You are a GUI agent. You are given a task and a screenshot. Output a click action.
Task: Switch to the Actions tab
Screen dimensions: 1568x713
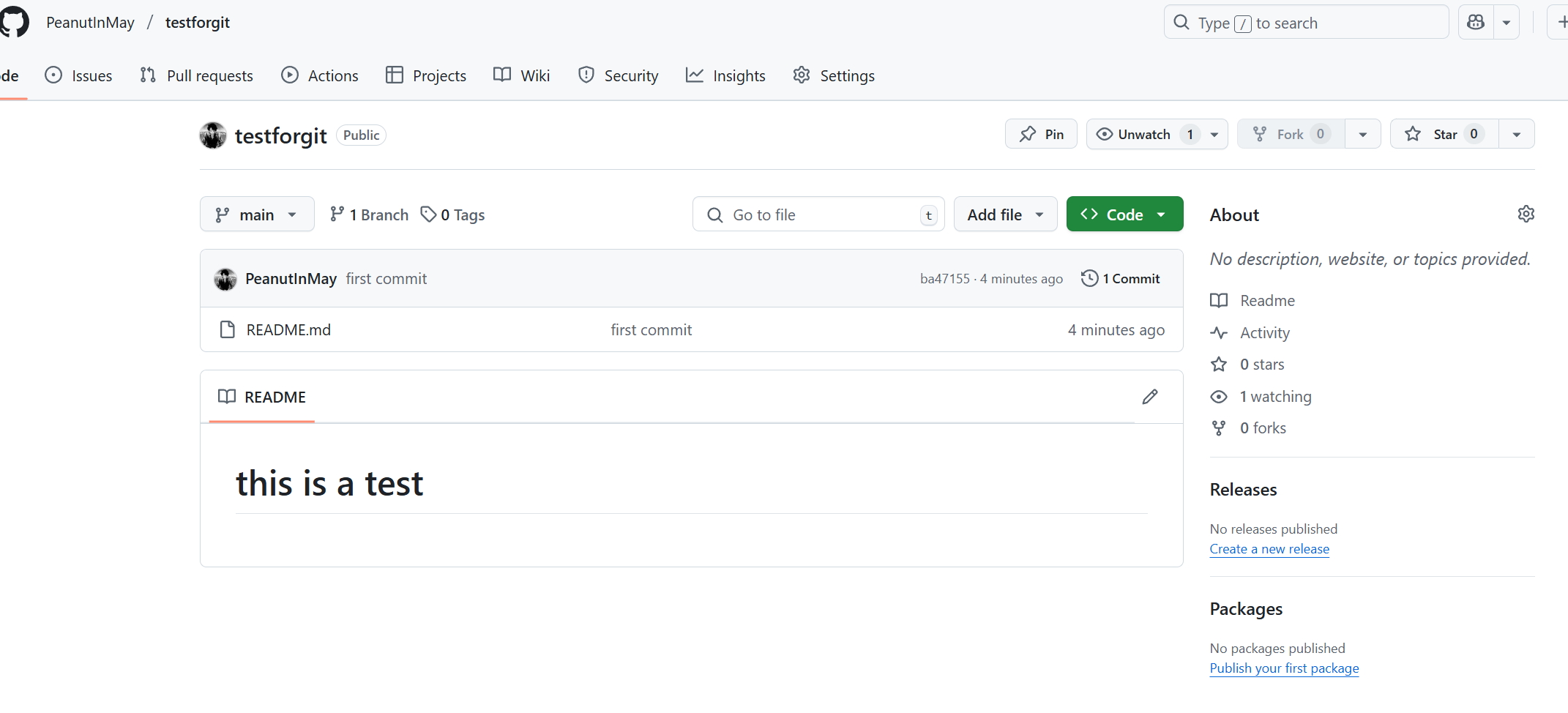(320, 75)
